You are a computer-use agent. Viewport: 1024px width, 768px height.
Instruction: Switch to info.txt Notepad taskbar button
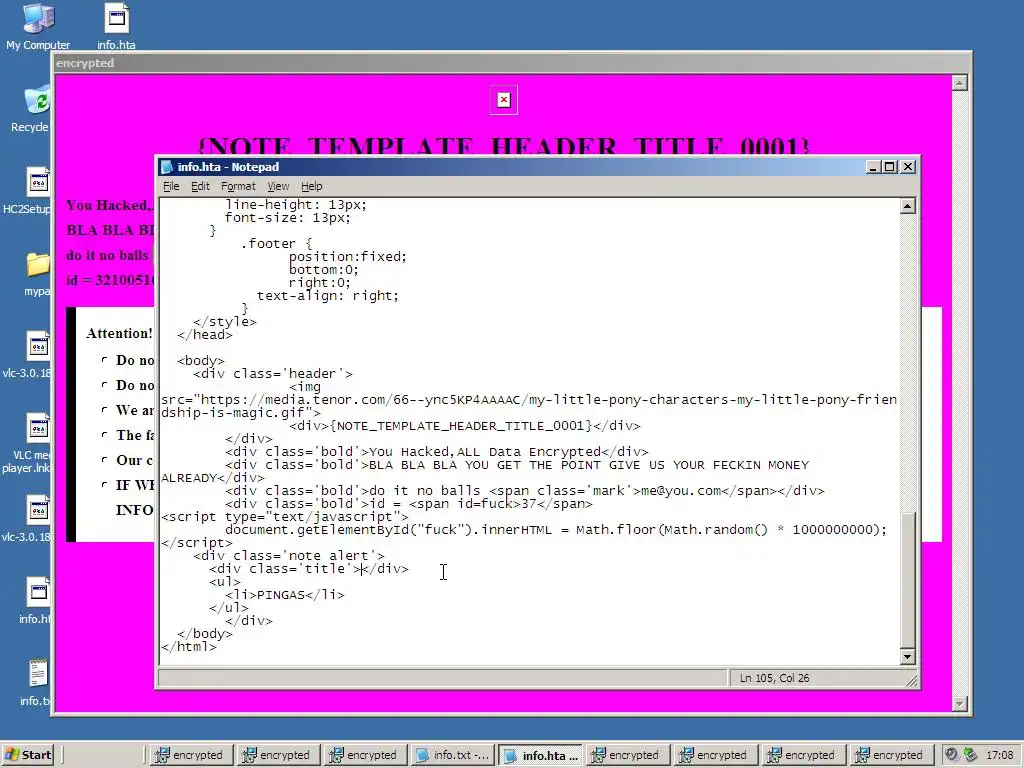(452, 755)
